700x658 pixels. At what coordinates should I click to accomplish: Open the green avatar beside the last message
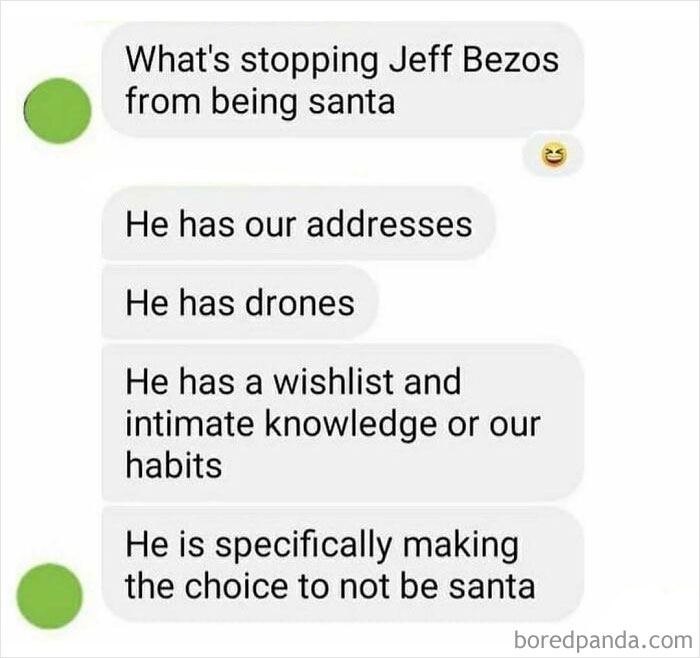50,596
